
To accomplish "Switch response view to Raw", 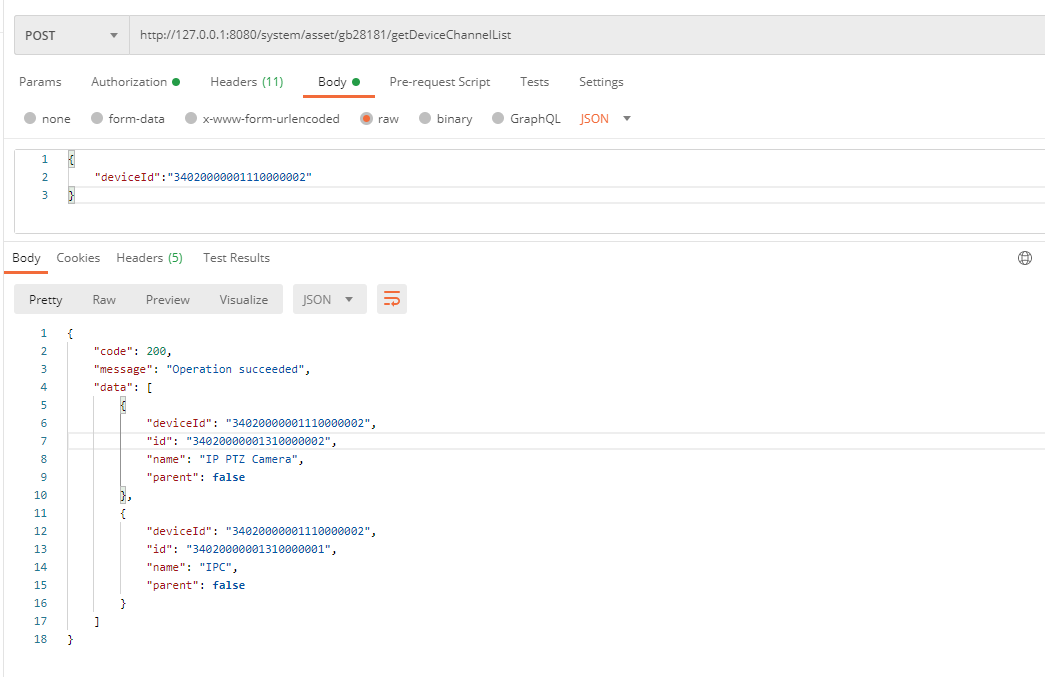I will [x=104, y=299].
